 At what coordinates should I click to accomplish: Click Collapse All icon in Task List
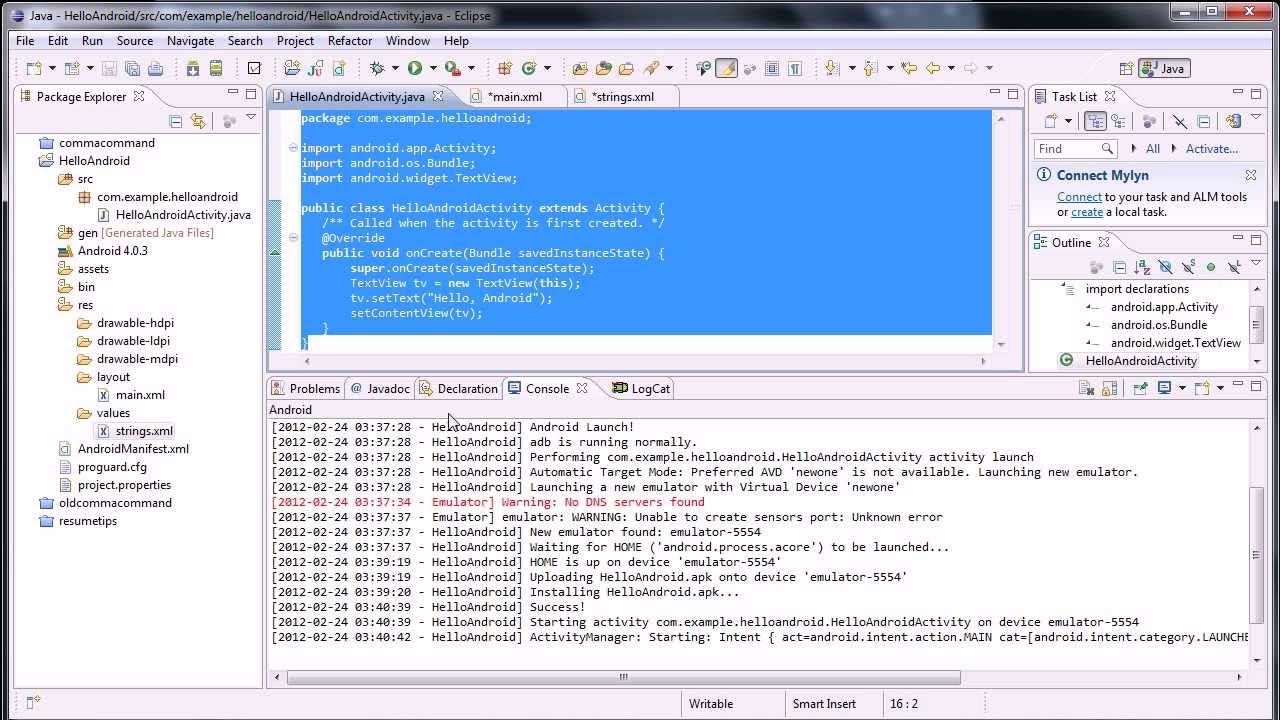[x=1204, y=121]
